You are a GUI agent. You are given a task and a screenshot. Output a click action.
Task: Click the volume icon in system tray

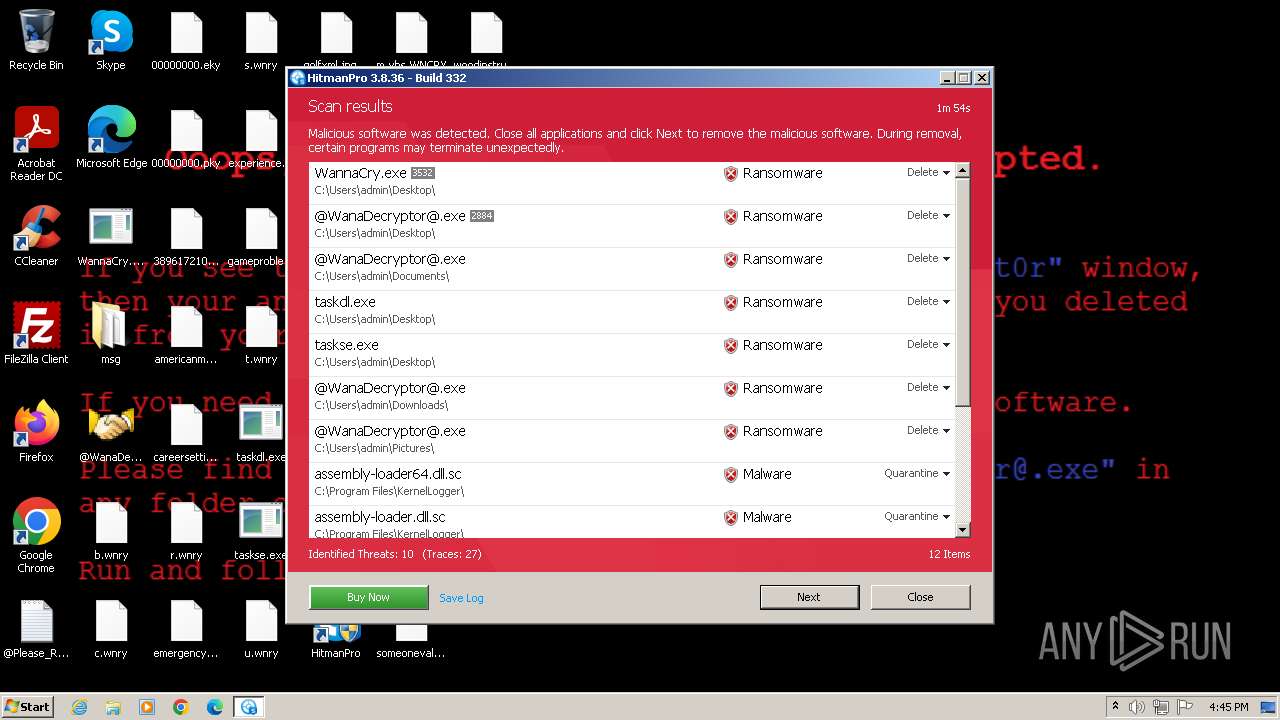pos(1137,707)
